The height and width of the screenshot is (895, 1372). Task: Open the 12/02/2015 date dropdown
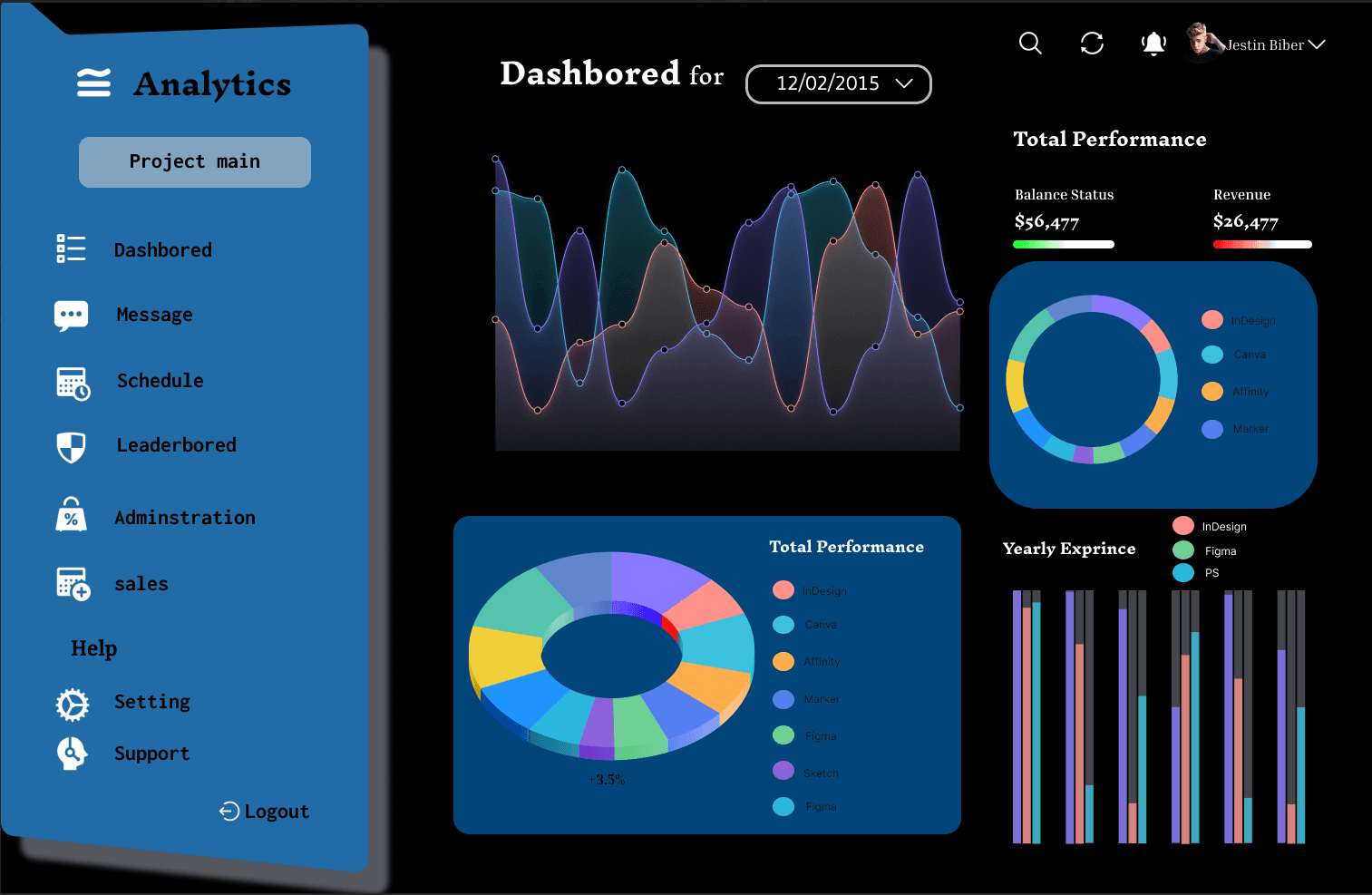coord(839,83)
